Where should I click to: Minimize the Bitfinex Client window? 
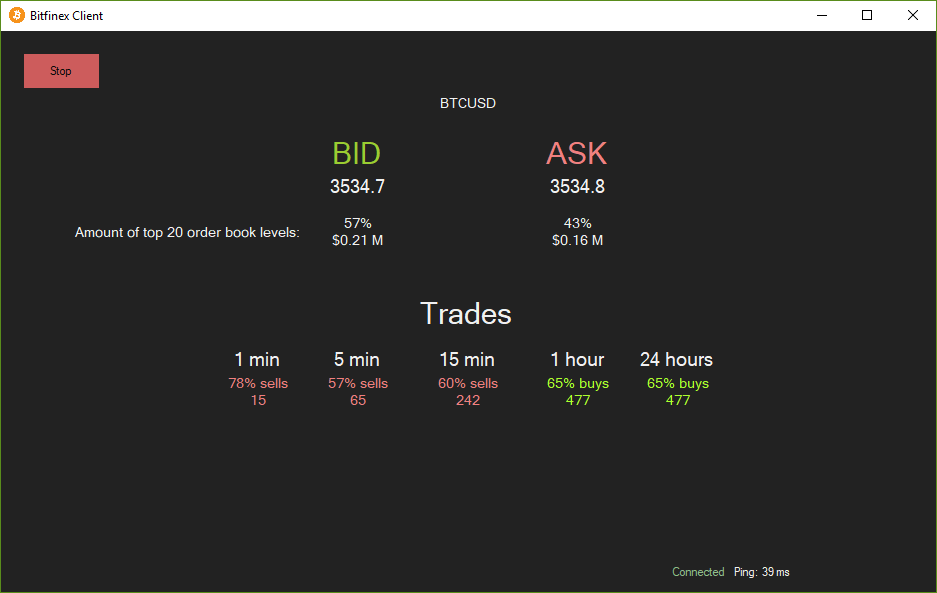point(822,16)
